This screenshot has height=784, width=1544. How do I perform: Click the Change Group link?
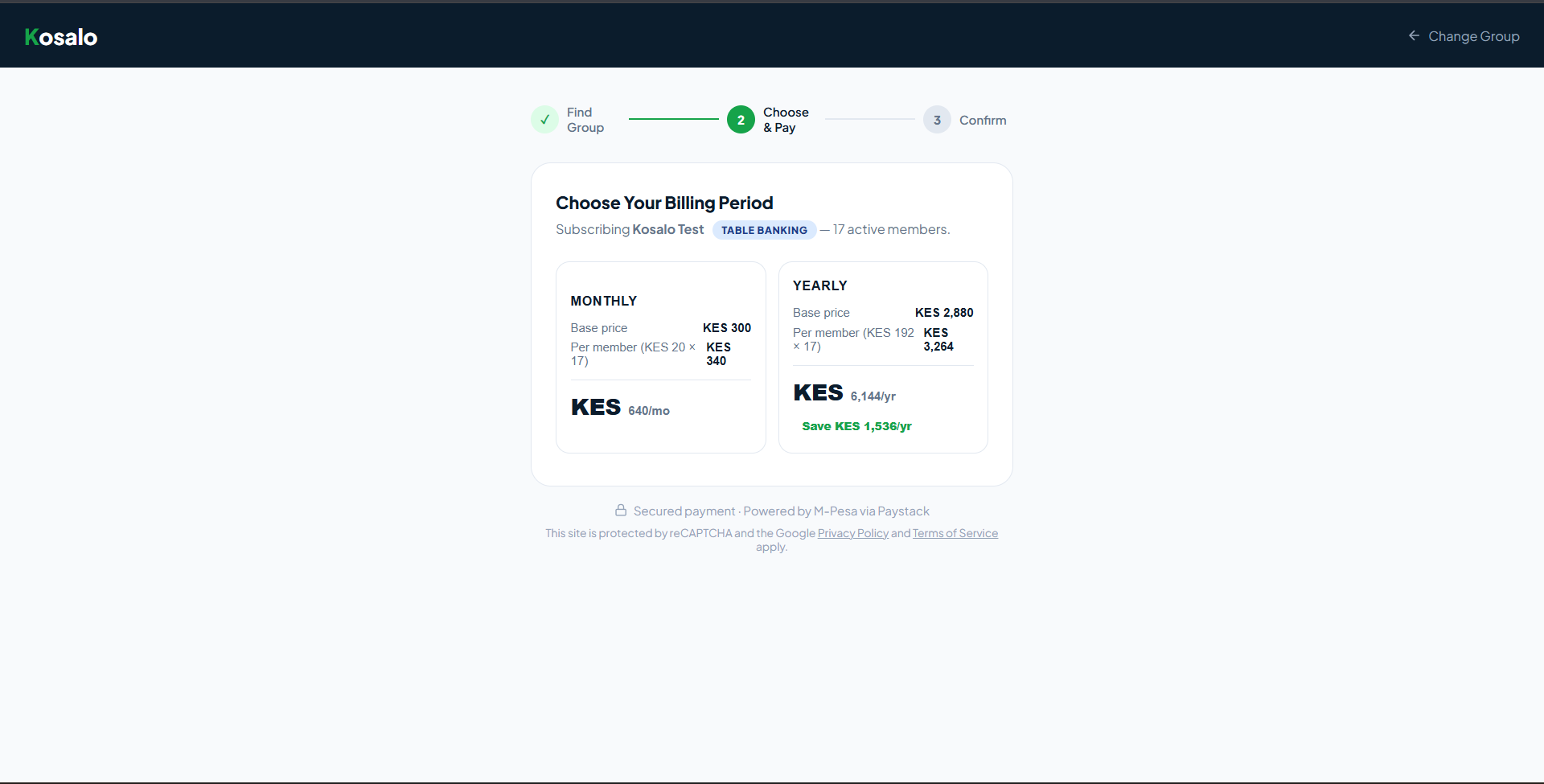point(1464,36)
